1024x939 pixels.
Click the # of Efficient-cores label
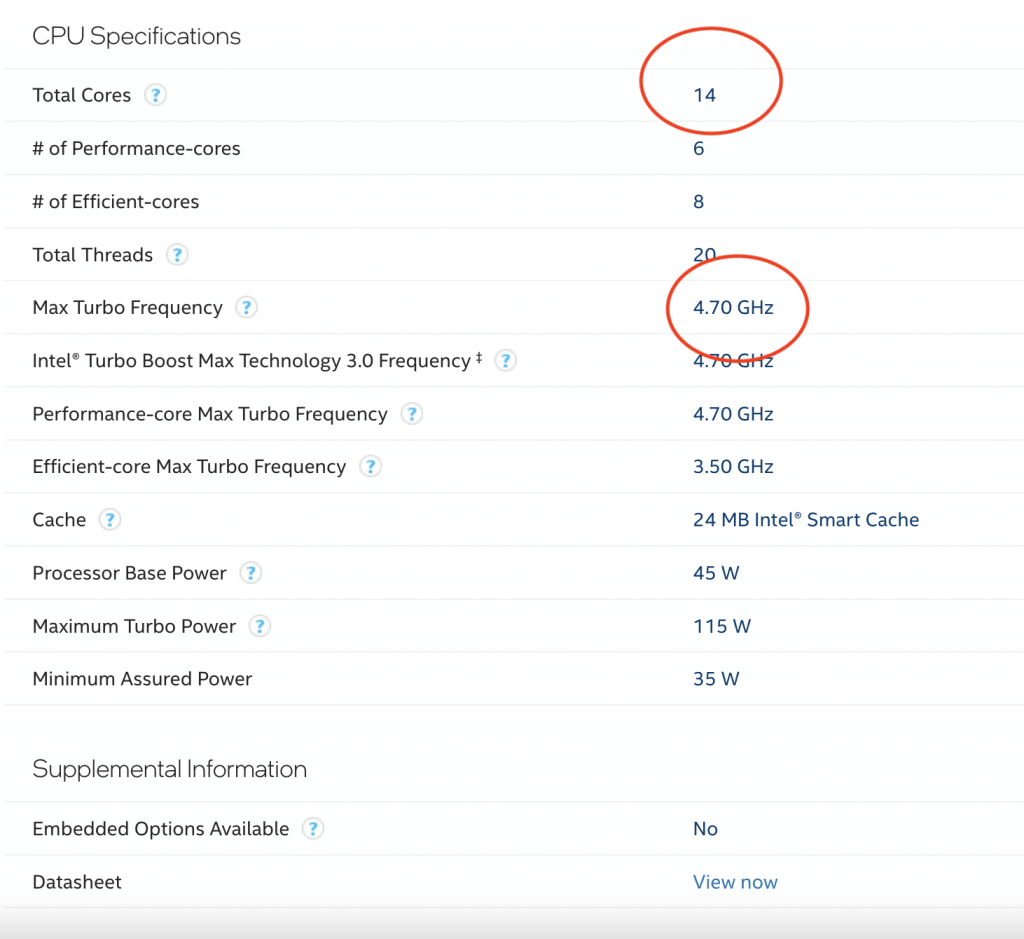coord(116,201)
